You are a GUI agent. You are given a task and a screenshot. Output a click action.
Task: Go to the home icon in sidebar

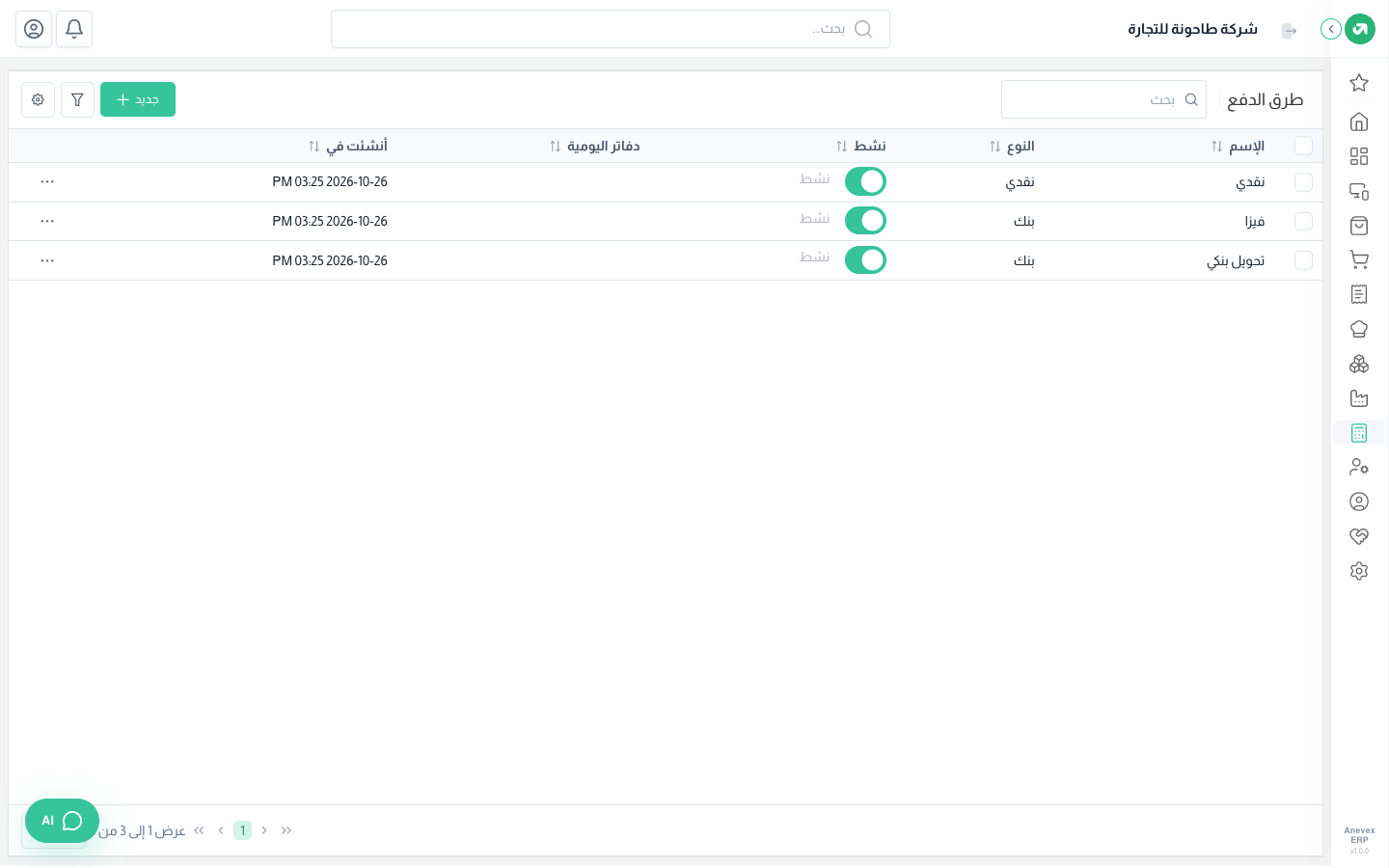coord(1359,122)
